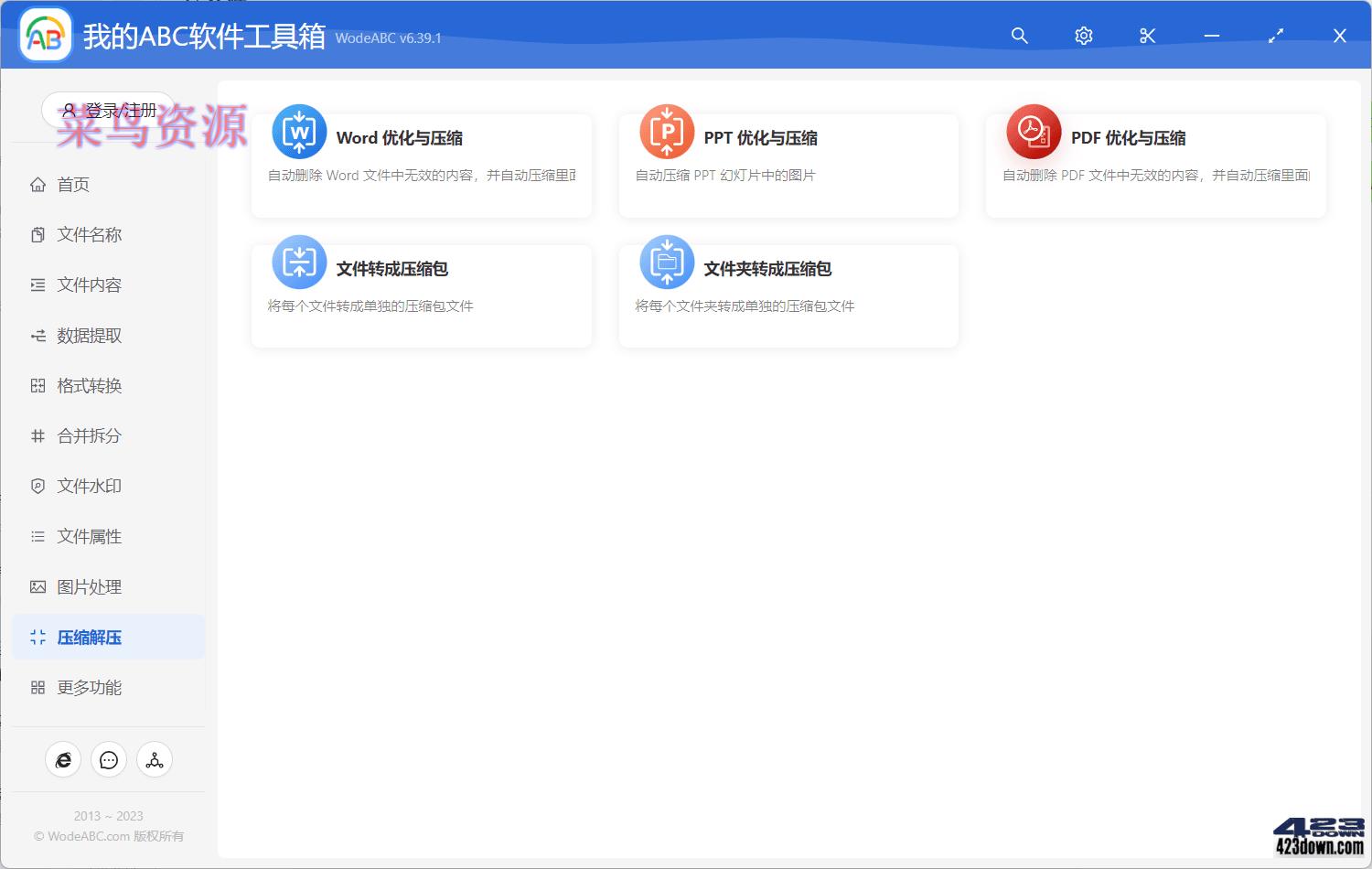Click the highlighted 压缩解压 nav entry
This screenshot has height=869, width=1372.
coord(89,637)
